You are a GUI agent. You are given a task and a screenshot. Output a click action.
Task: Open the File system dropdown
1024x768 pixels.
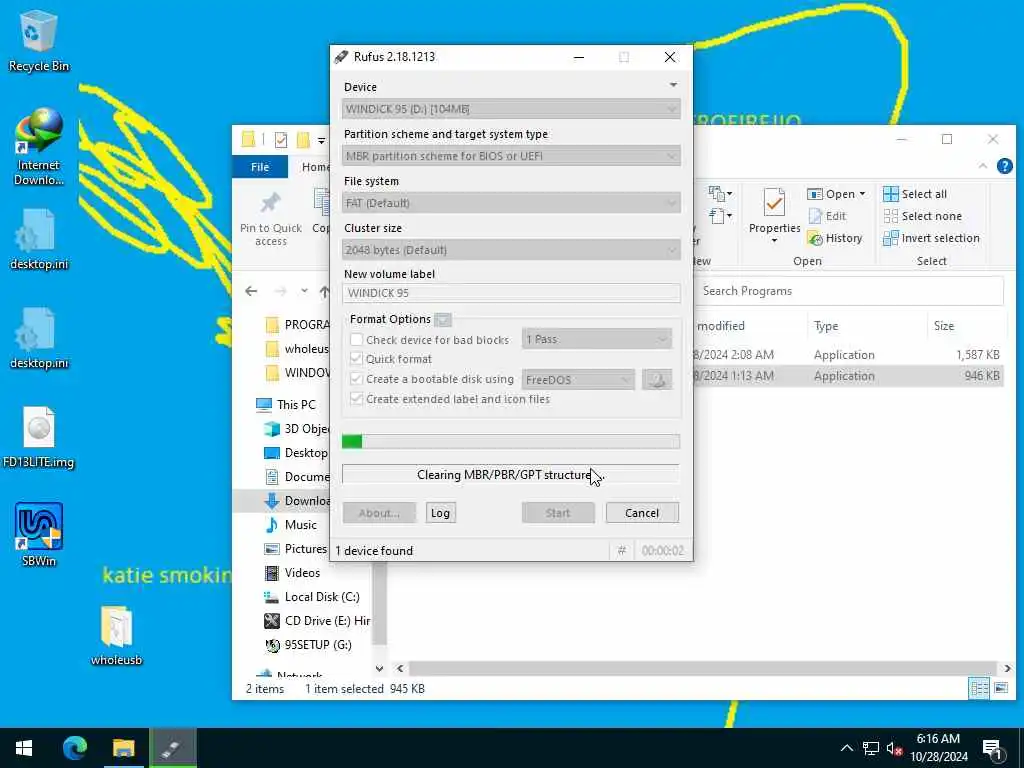511,203
